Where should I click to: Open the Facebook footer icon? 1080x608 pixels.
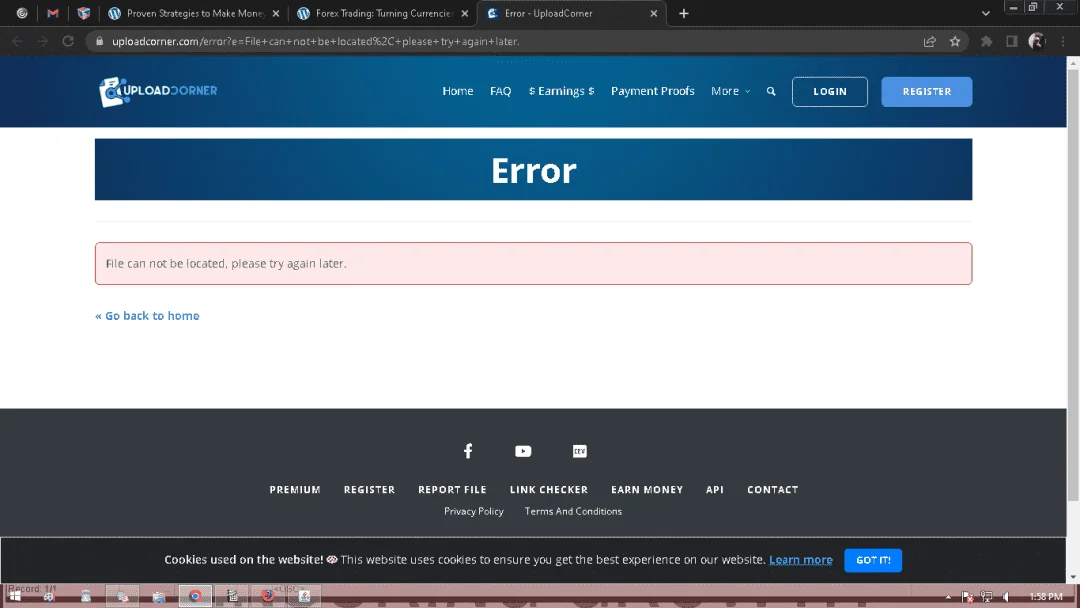click(468, 451)
